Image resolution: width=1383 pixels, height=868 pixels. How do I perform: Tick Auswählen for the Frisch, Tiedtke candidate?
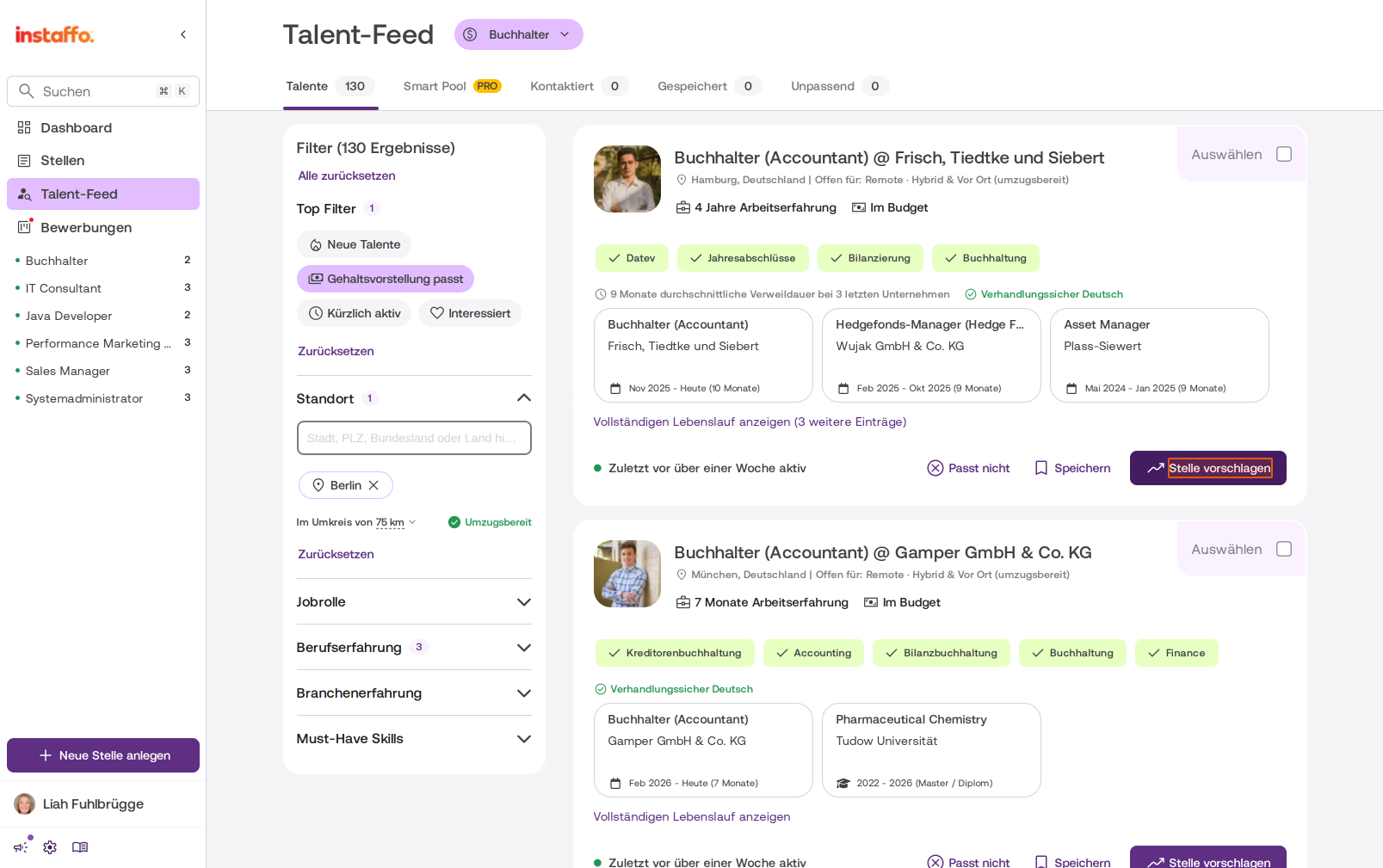1284,154
